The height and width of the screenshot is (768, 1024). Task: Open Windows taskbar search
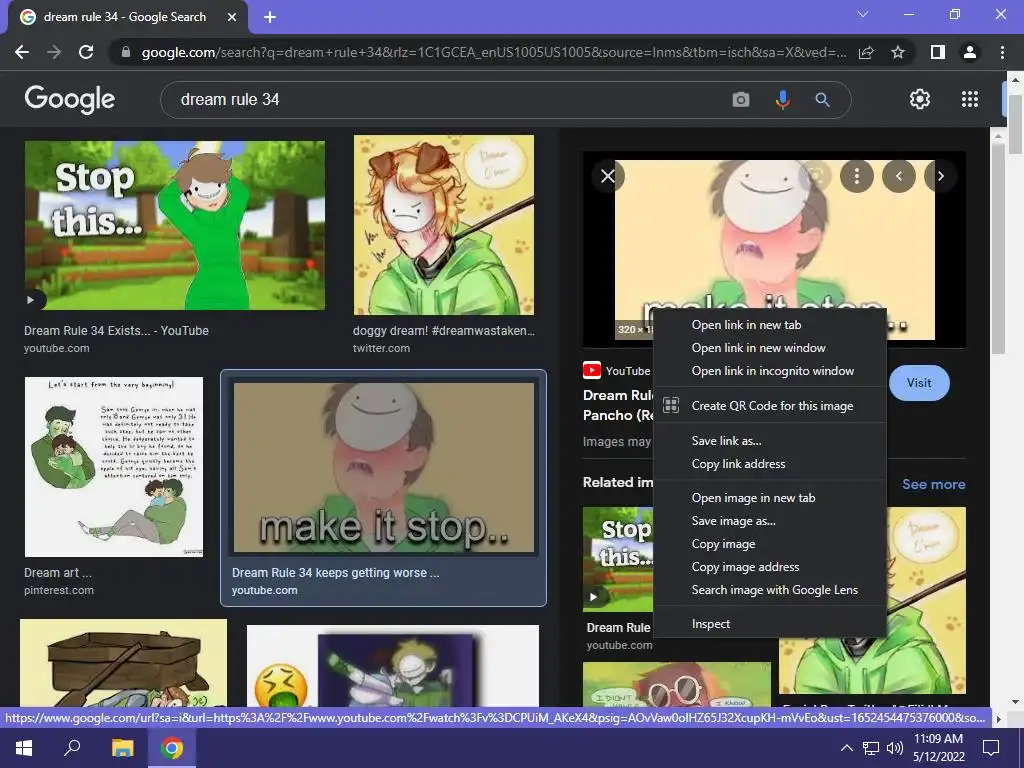[x=72, y=748]
